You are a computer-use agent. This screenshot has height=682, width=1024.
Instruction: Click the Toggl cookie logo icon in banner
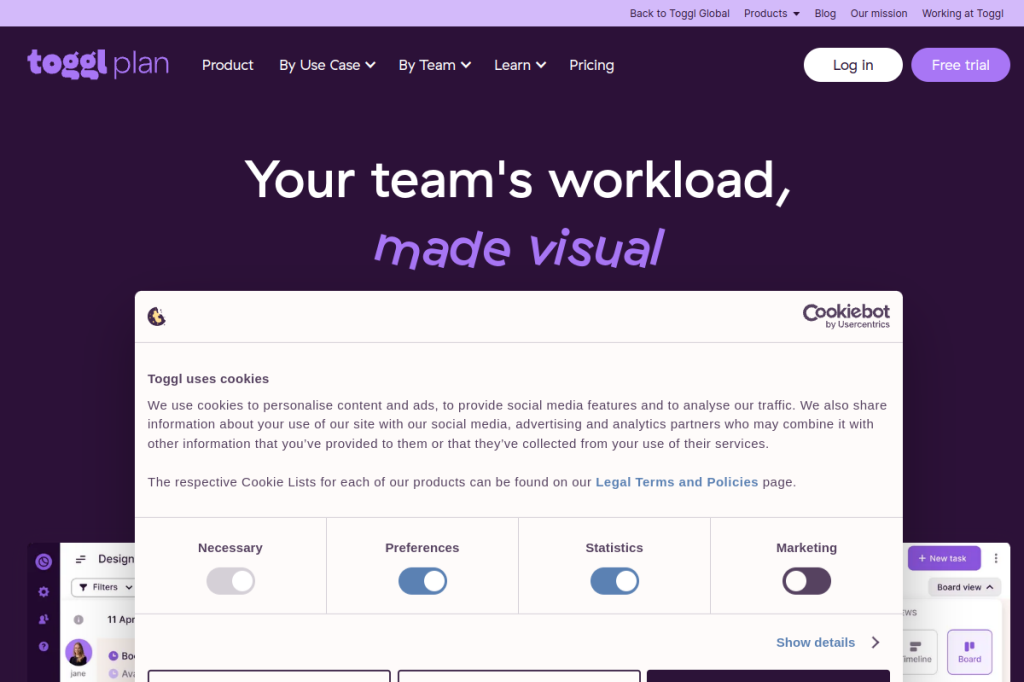click(156, 317)
